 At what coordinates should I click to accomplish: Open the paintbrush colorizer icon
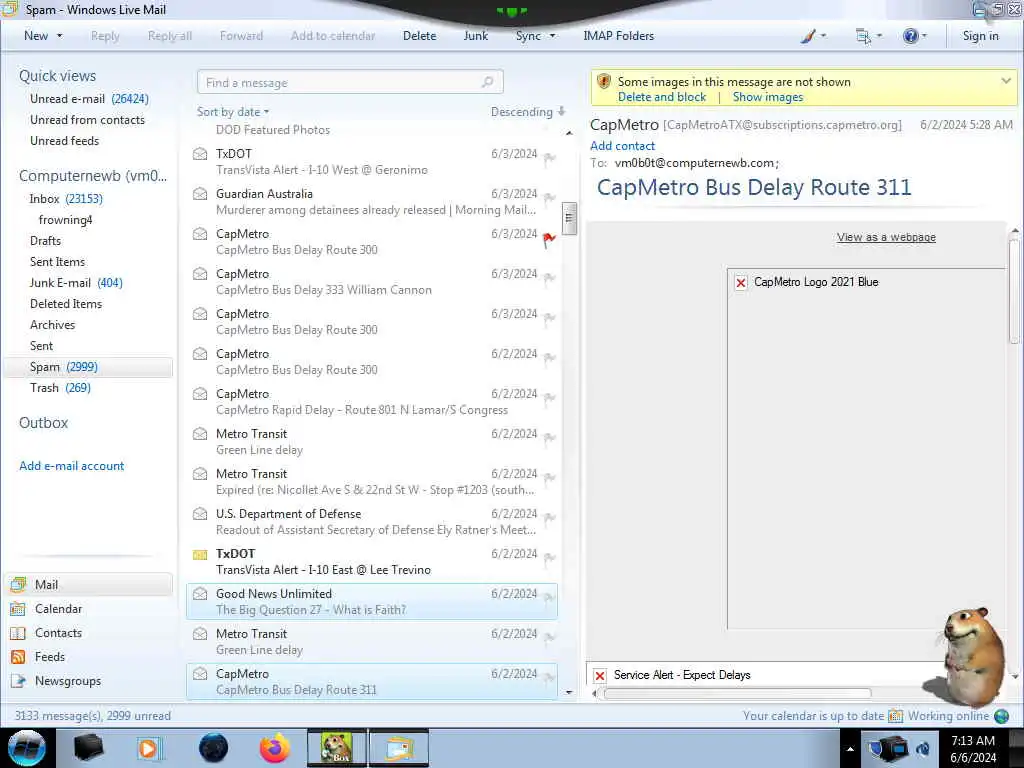(x=808, y=36)
